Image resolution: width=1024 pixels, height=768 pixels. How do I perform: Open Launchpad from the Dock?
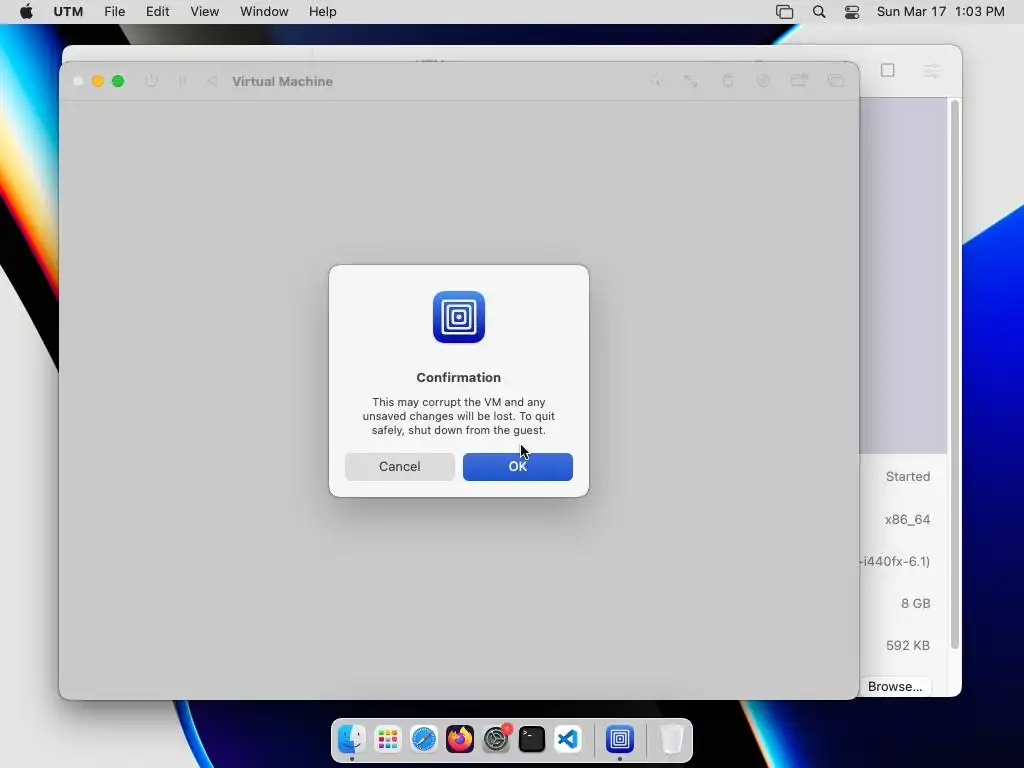pyautogui.click(x=388, y=739)
